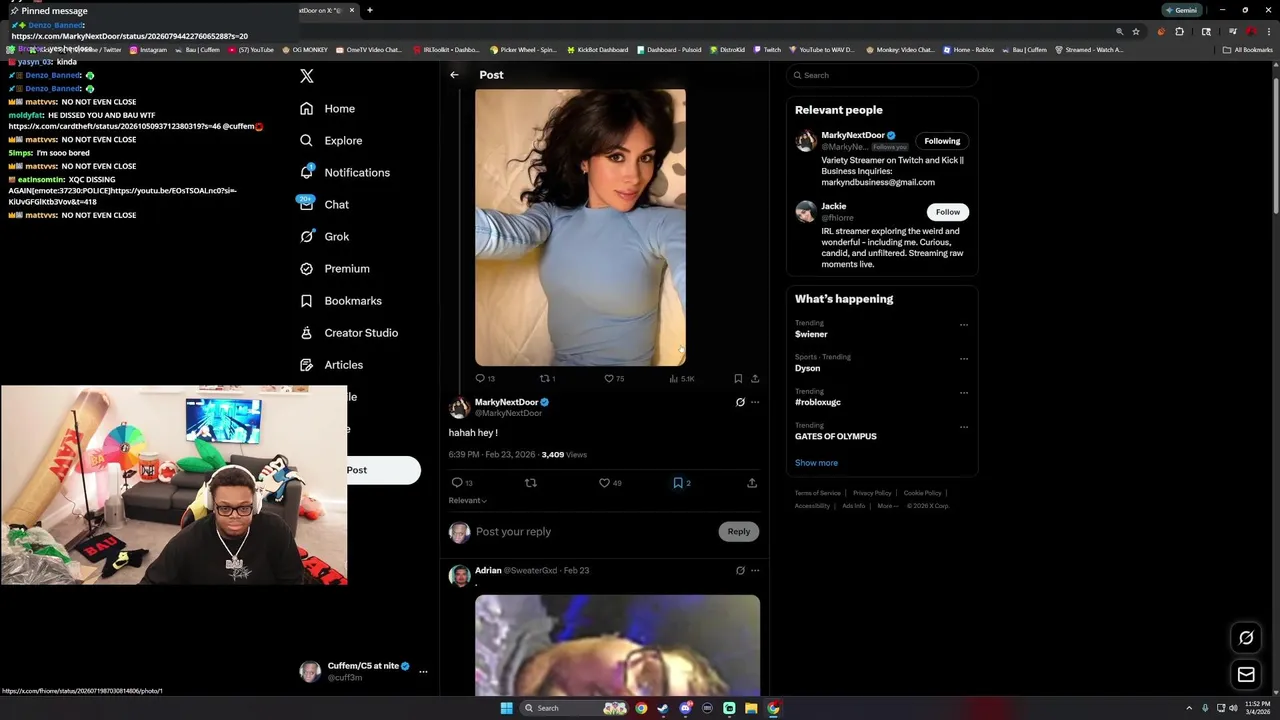The width and height of the screenshot is (1280, 720).
Task: Toggle bookmark on hahah hey post
Action: [678, 482]
